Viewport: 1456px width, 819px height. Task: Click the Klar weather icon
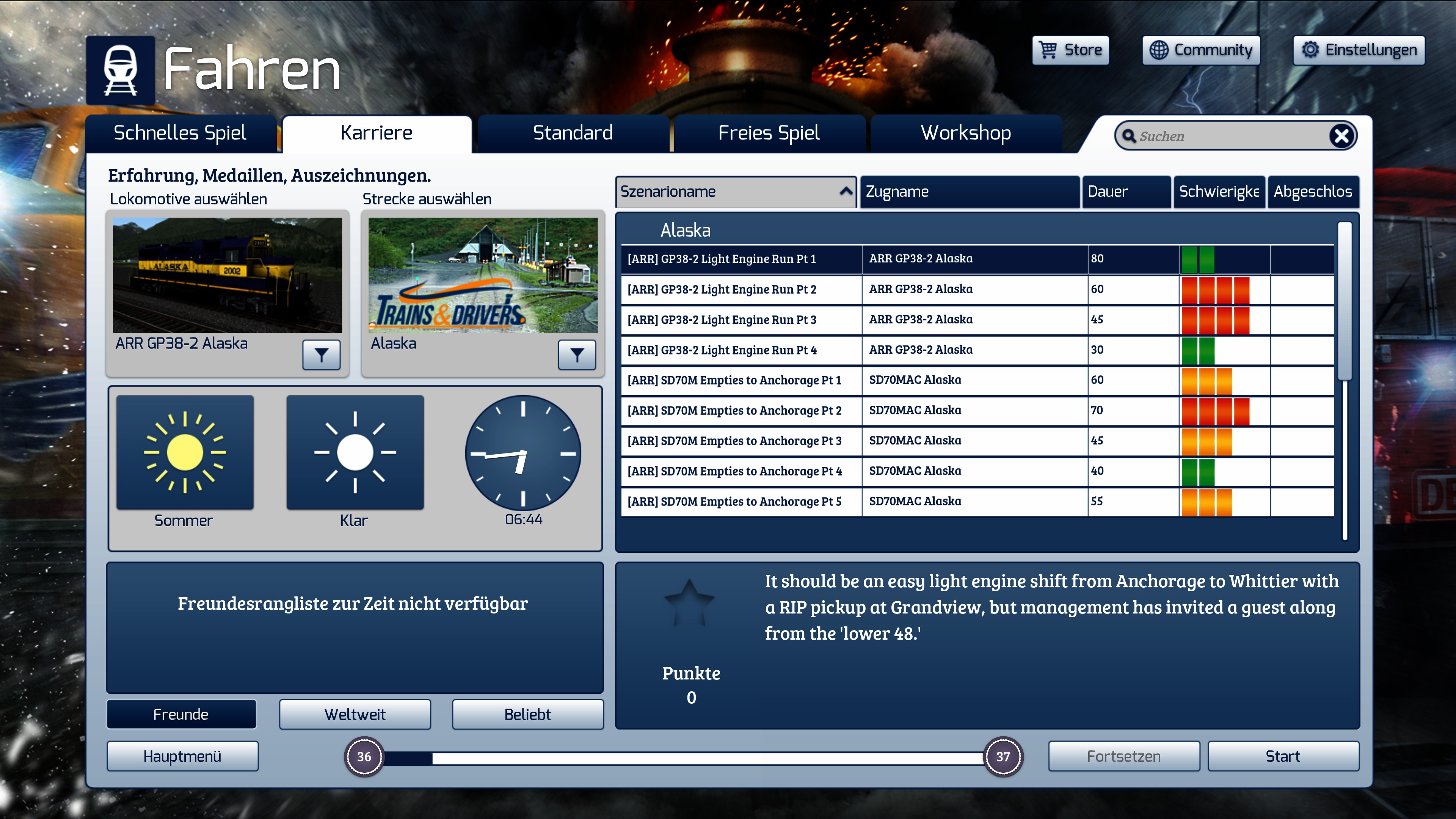(355, 452)
